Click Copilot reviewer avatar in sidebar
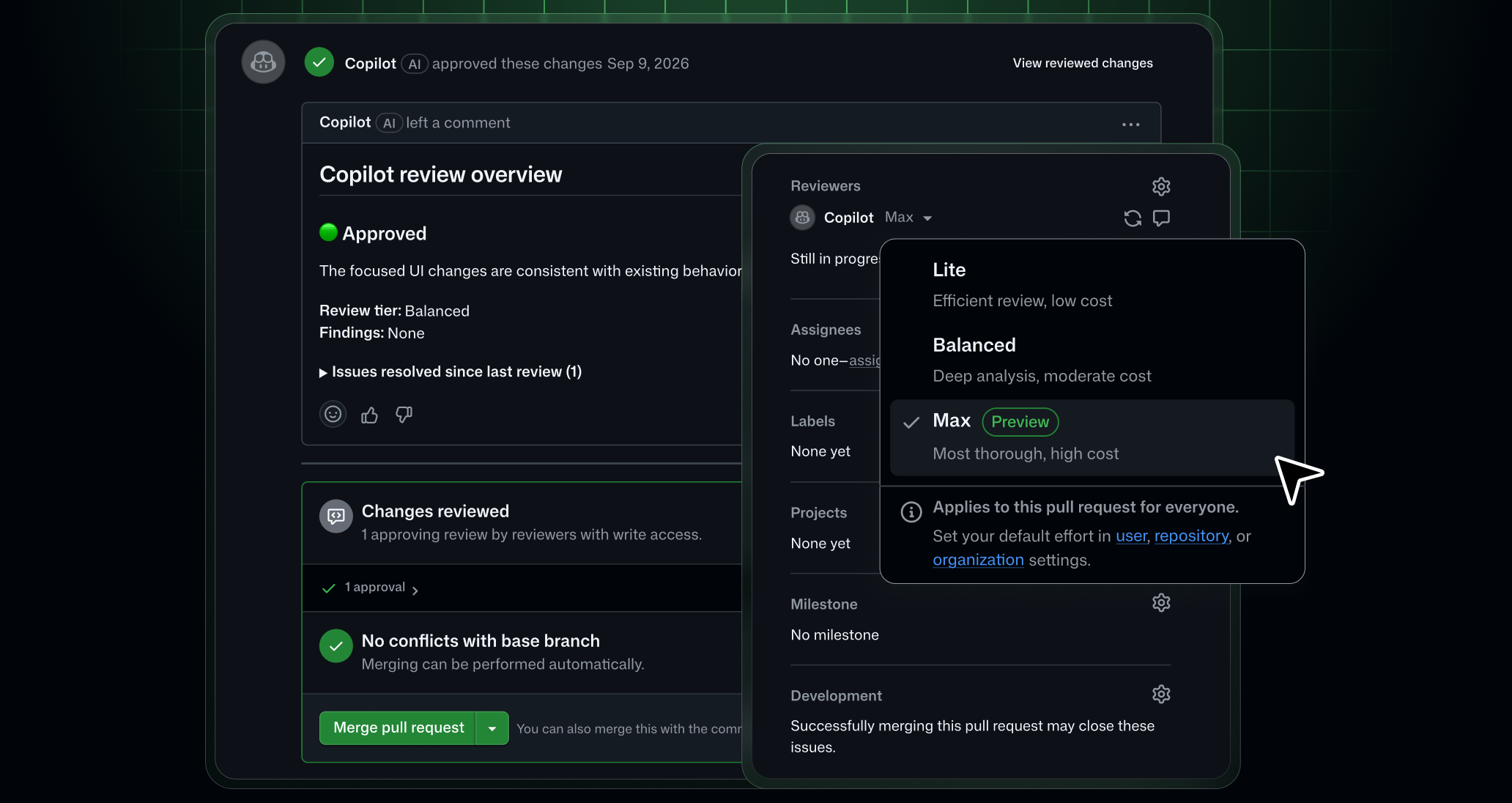 coord(803,218)
